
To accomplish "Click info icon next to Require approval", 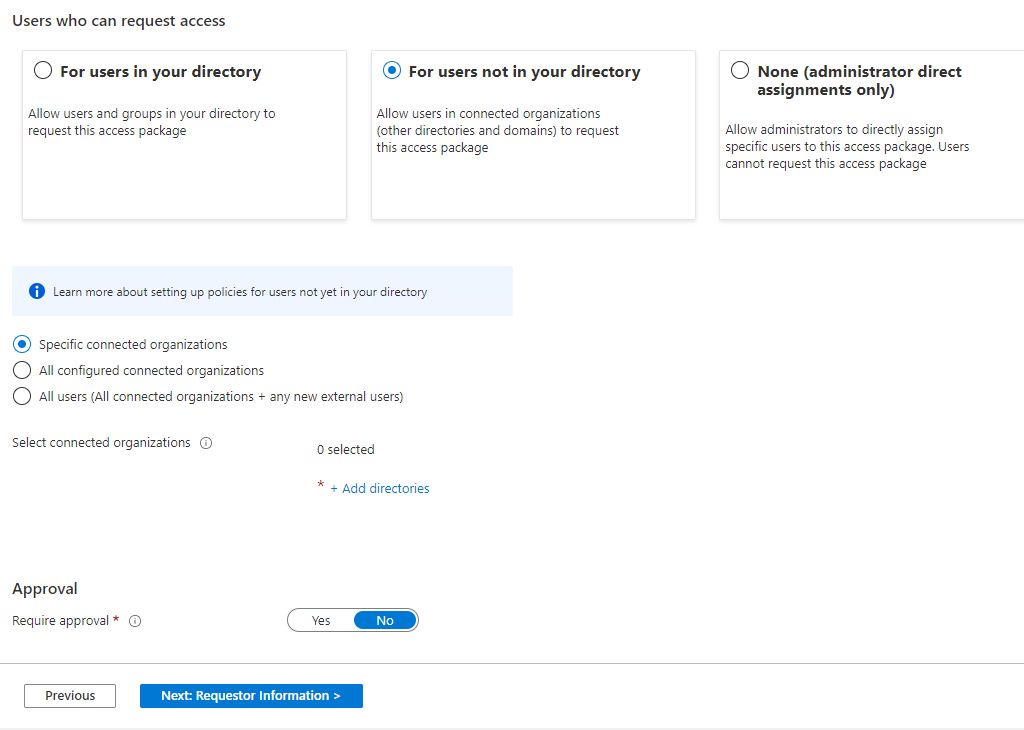I will [x=136, y=621].
